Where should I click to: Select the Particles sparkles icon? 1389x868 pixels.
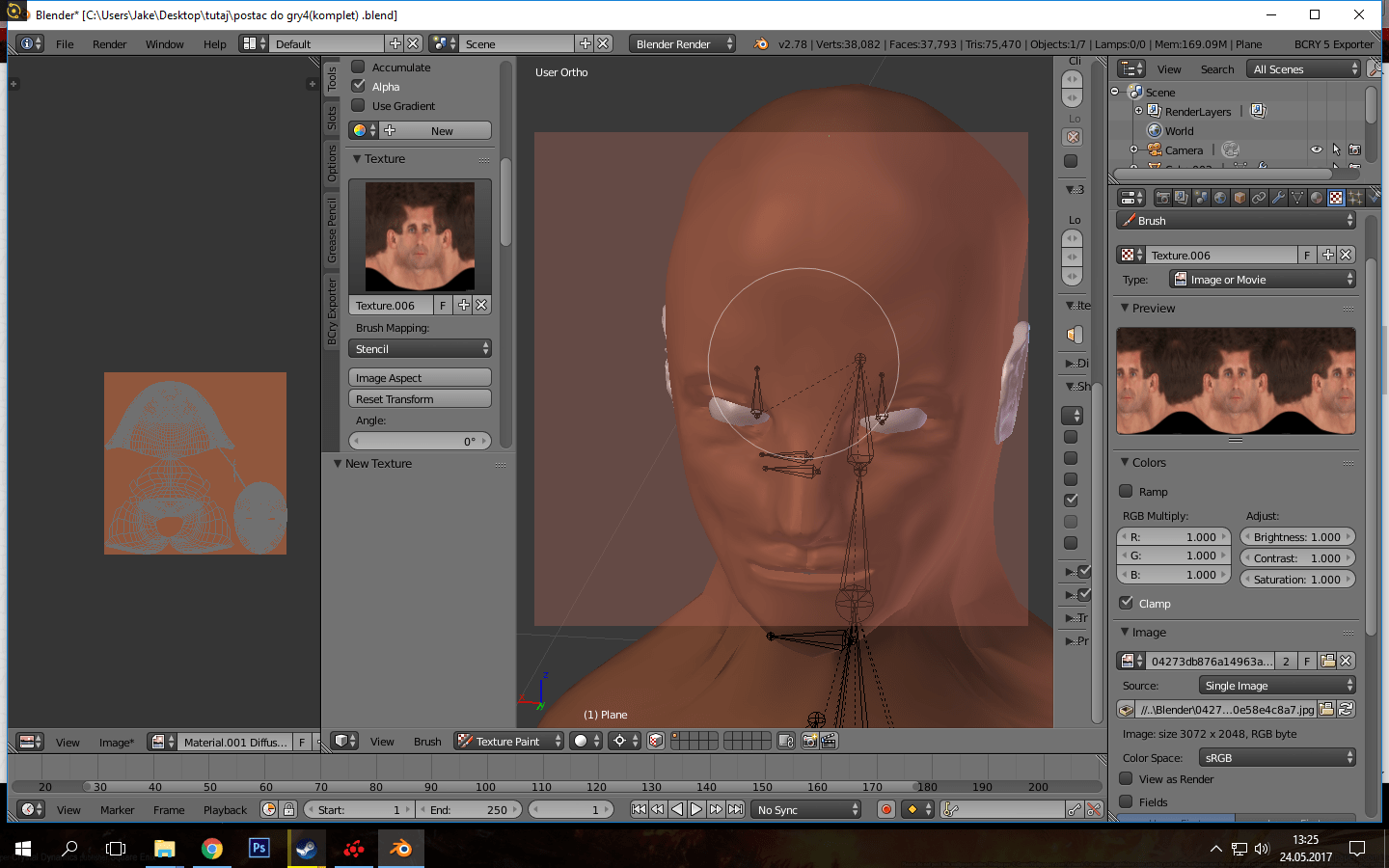click(1355, 197)
